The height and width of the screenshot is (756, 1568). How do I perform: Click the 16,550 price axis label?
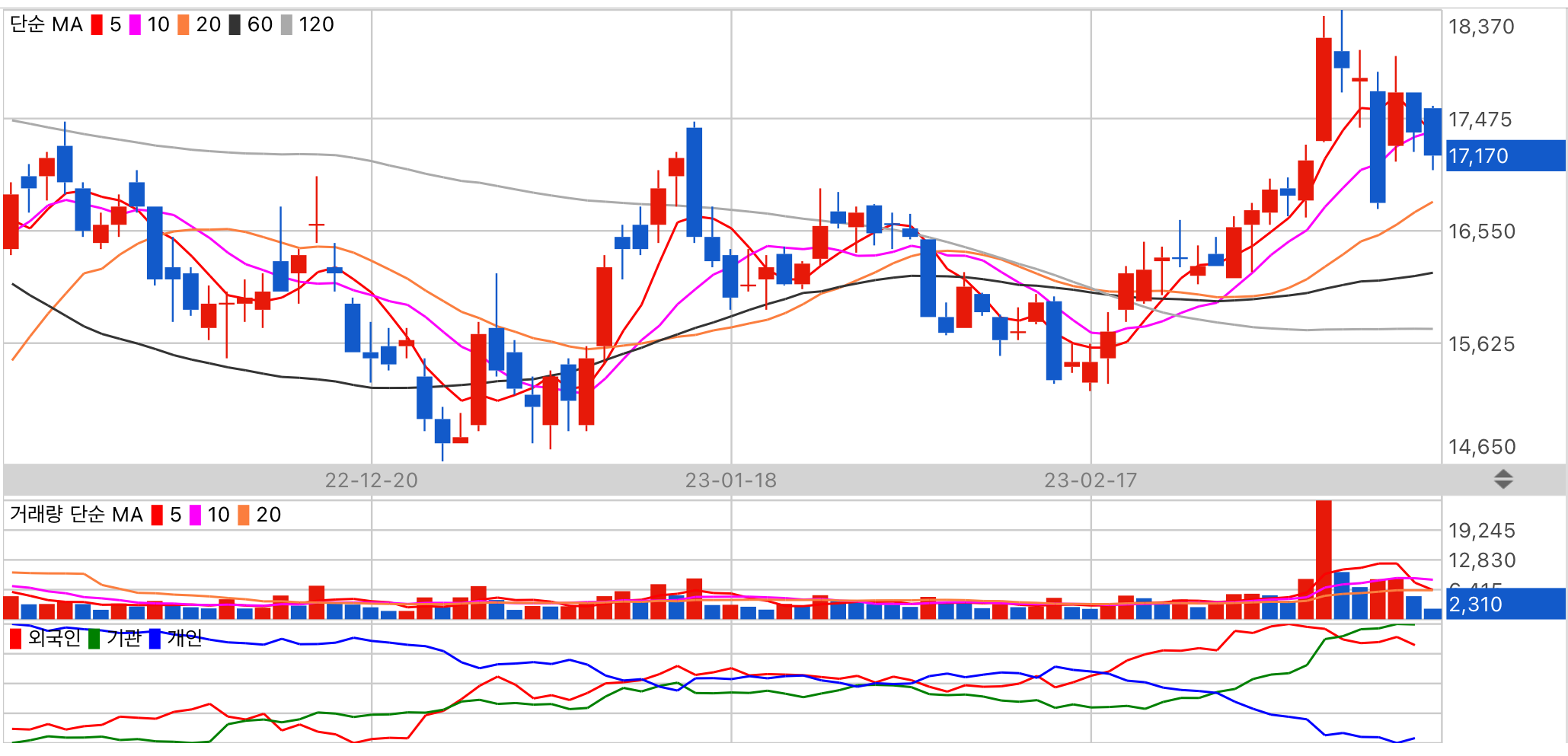tap(1481, 231)
